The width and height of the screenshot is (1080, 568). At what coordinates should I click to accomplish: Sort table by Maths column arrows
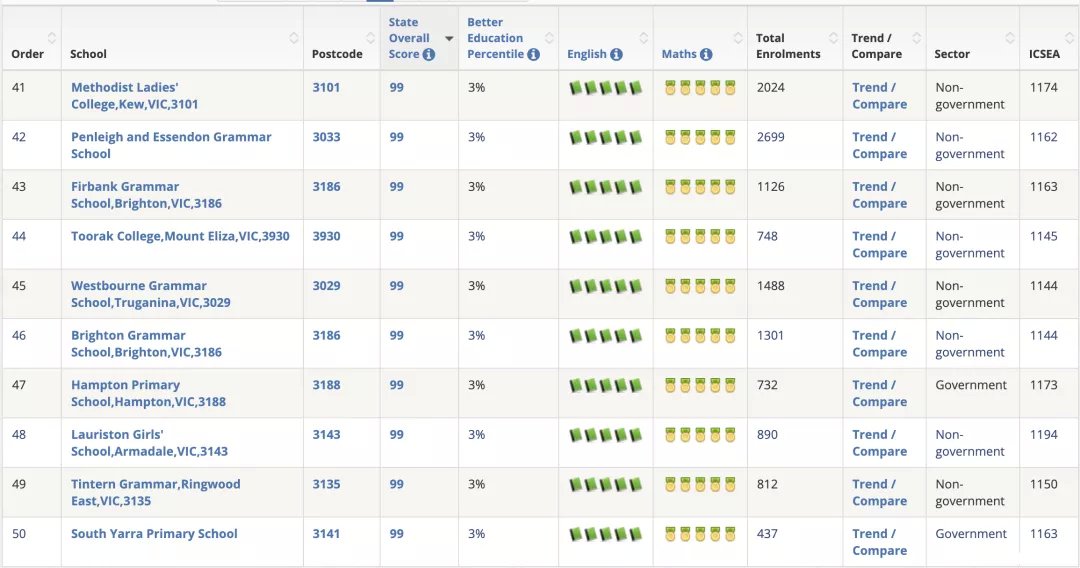738,38
